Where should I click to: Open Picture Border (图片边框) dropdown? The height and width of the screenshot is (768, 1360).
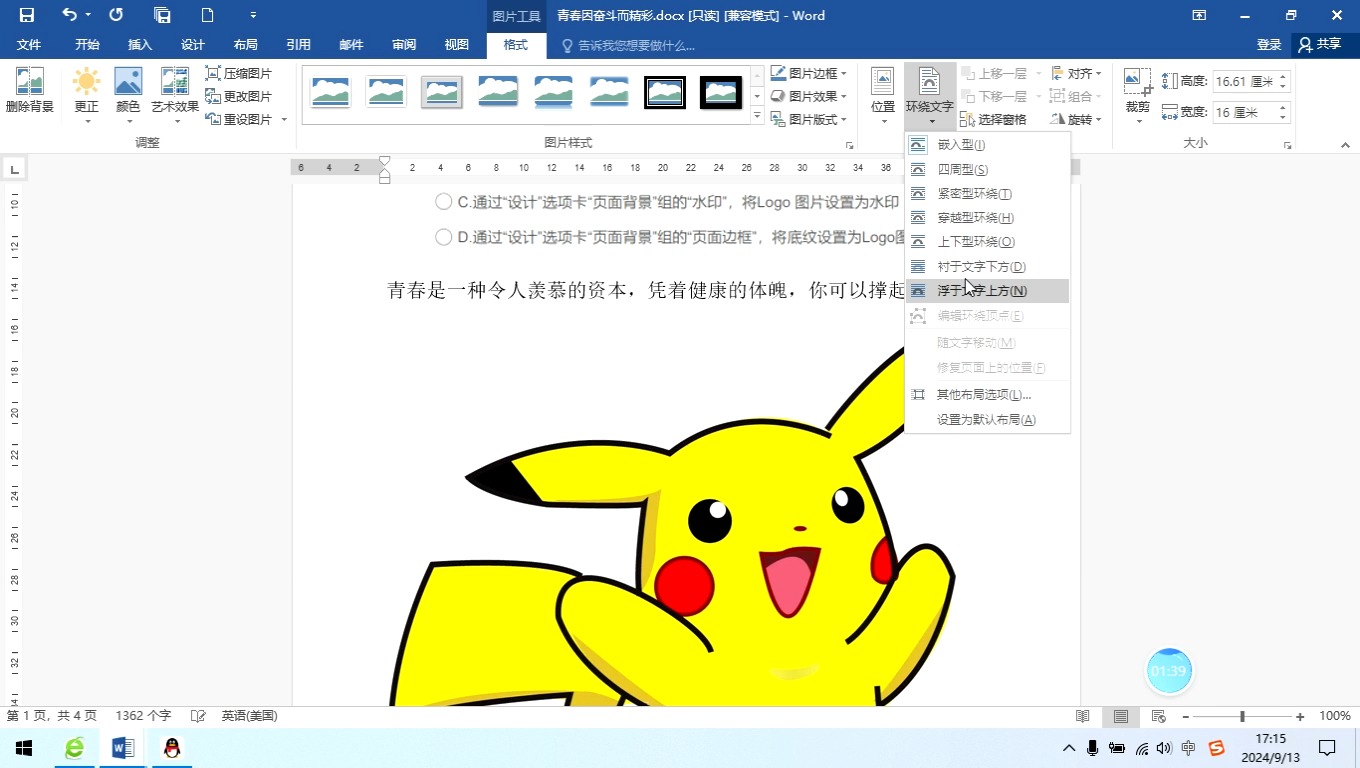[808, 73]
